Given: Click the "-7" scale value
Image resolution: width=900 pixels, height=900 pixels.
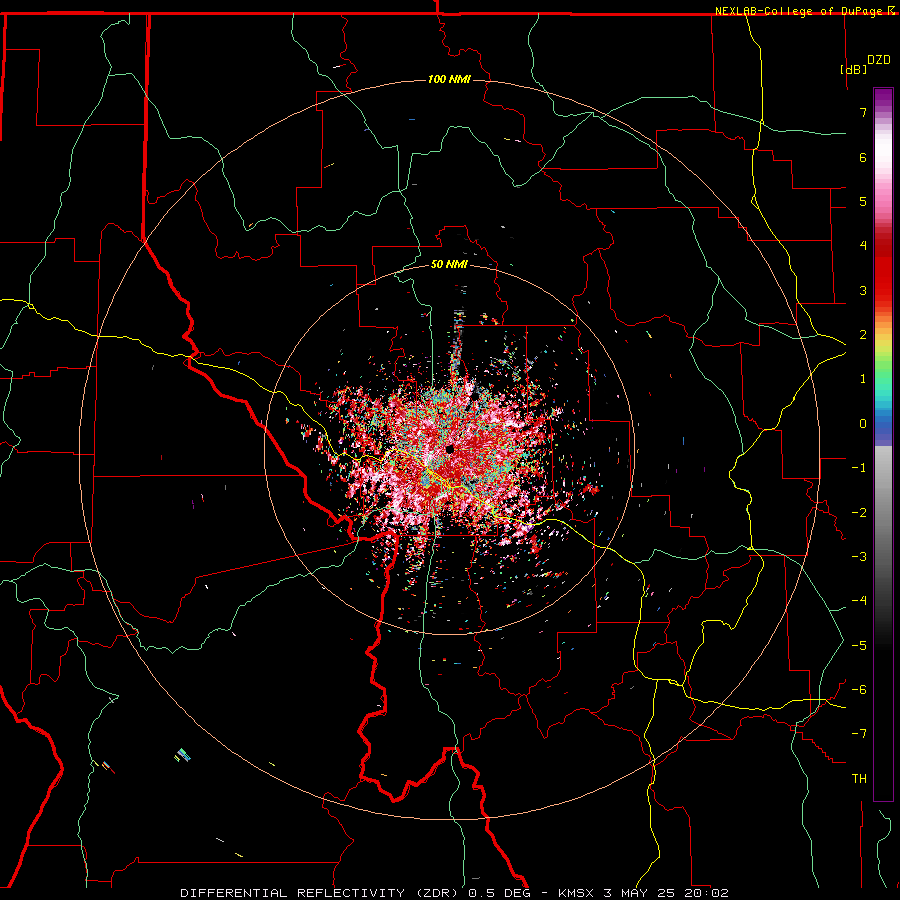Looking at the screenshot, I should click(859, 734).
